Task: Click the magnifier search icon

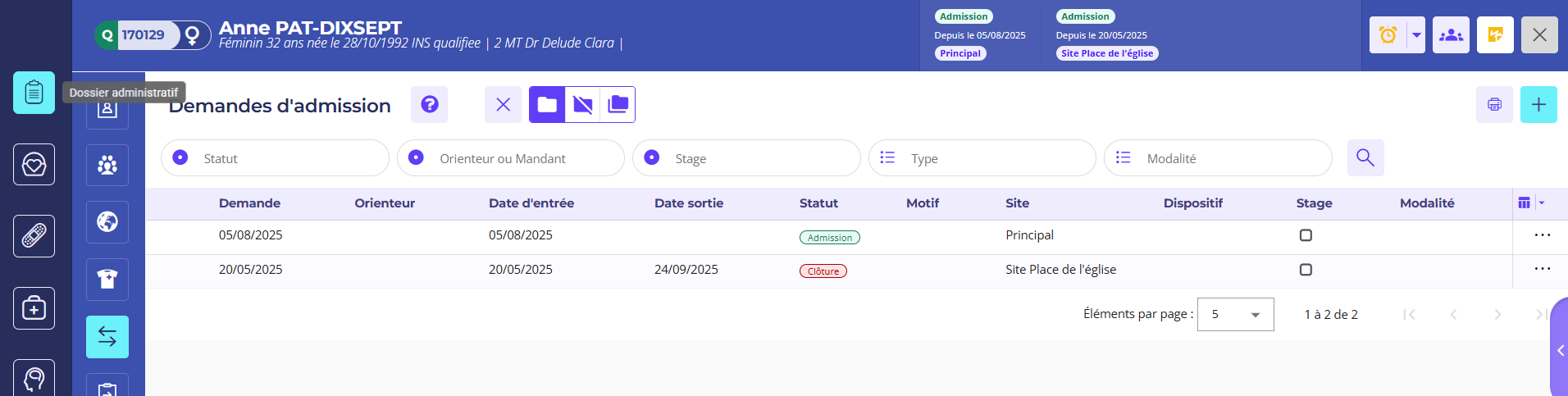Action: click(1365, 157)
